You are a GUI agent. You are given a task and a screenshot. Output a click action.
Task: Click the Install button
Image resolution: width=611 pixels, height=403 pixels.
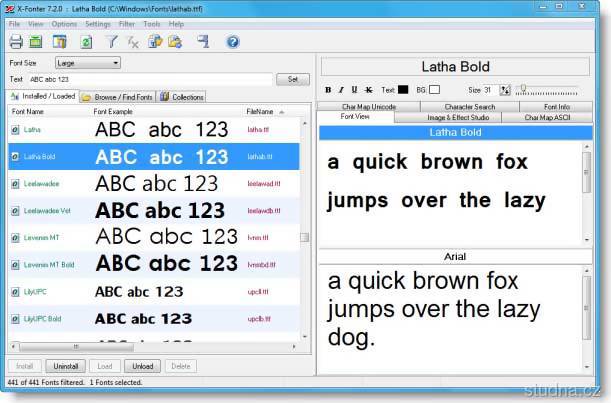coord(25,366)
